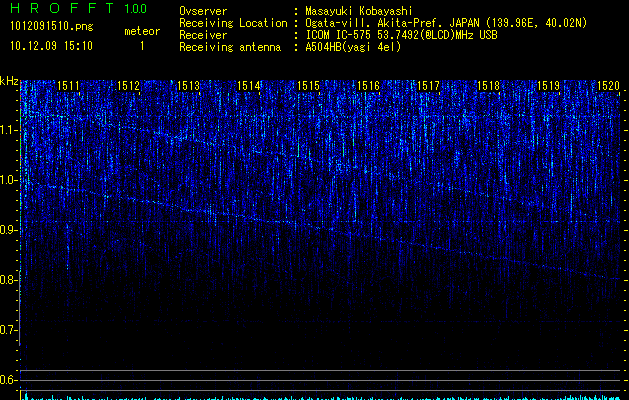Click the 0.9 kHz frequency label
This screenshot has height=400, width=629.
tap(8, 230)
